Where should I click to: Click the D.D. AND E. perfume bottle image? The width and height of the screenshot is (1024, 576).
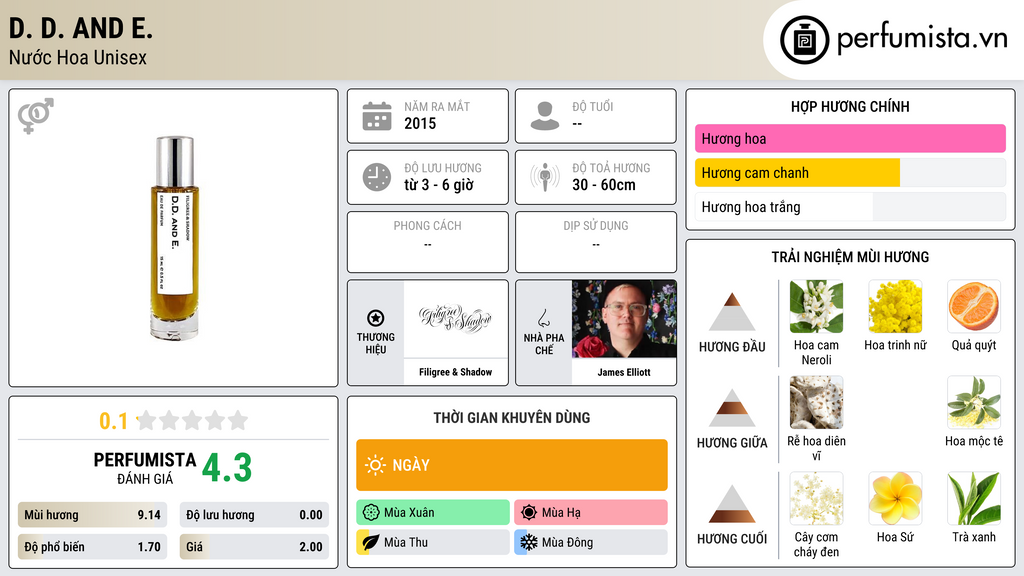click(x=174, y=238)
